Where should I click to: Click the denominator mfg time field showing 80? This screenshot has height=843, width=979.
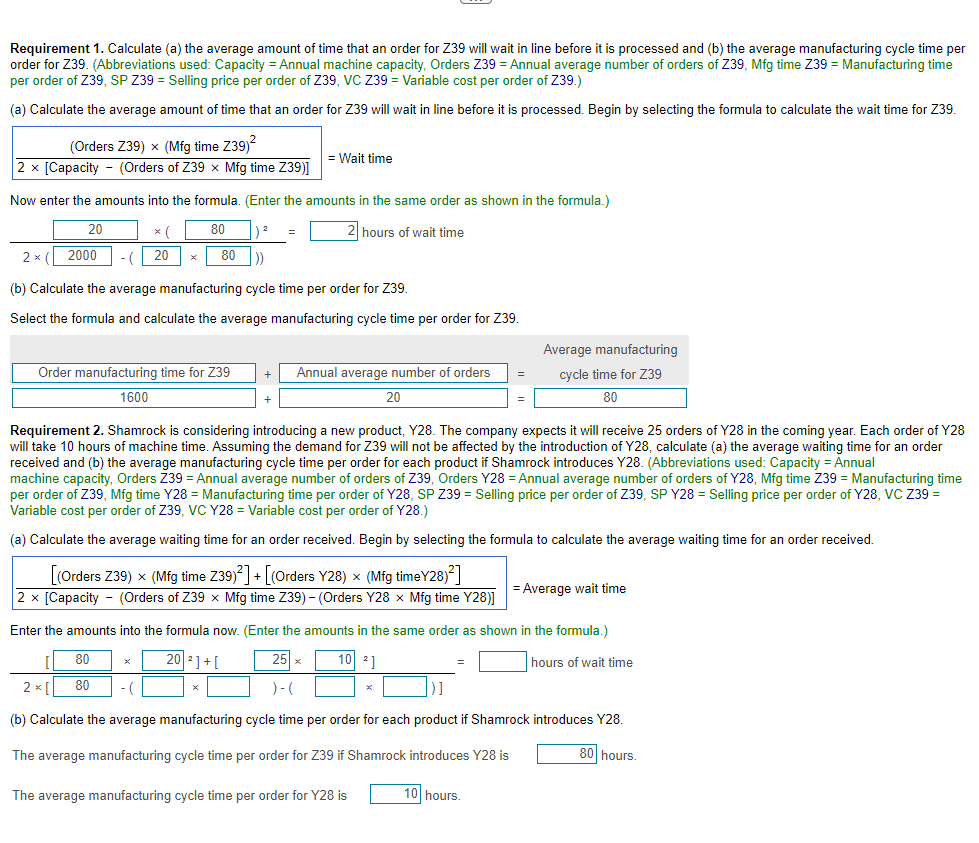pos(228,255)
